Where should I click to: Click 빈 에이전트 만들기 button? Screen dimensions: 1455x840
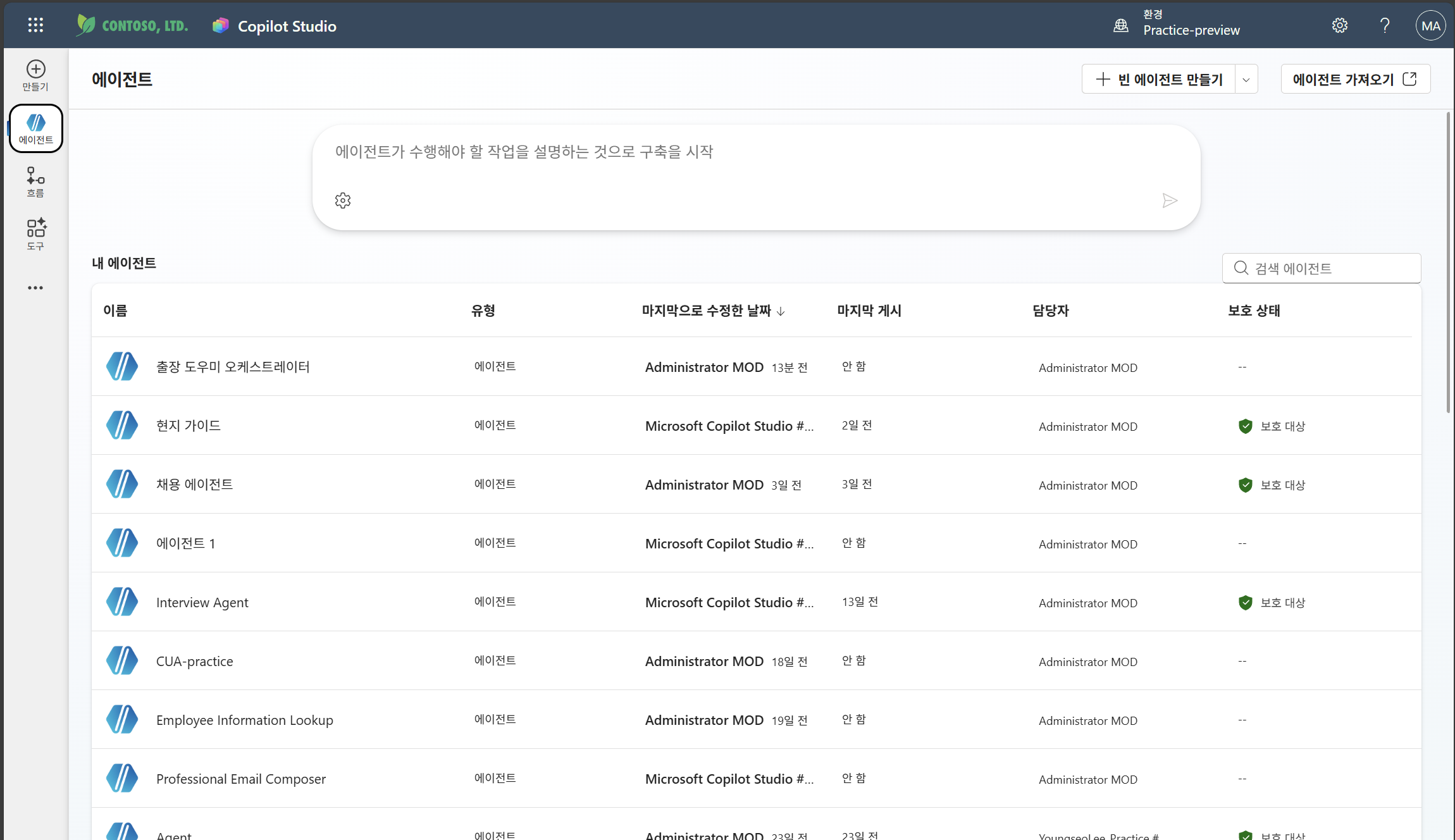(x=1158, y=80)
